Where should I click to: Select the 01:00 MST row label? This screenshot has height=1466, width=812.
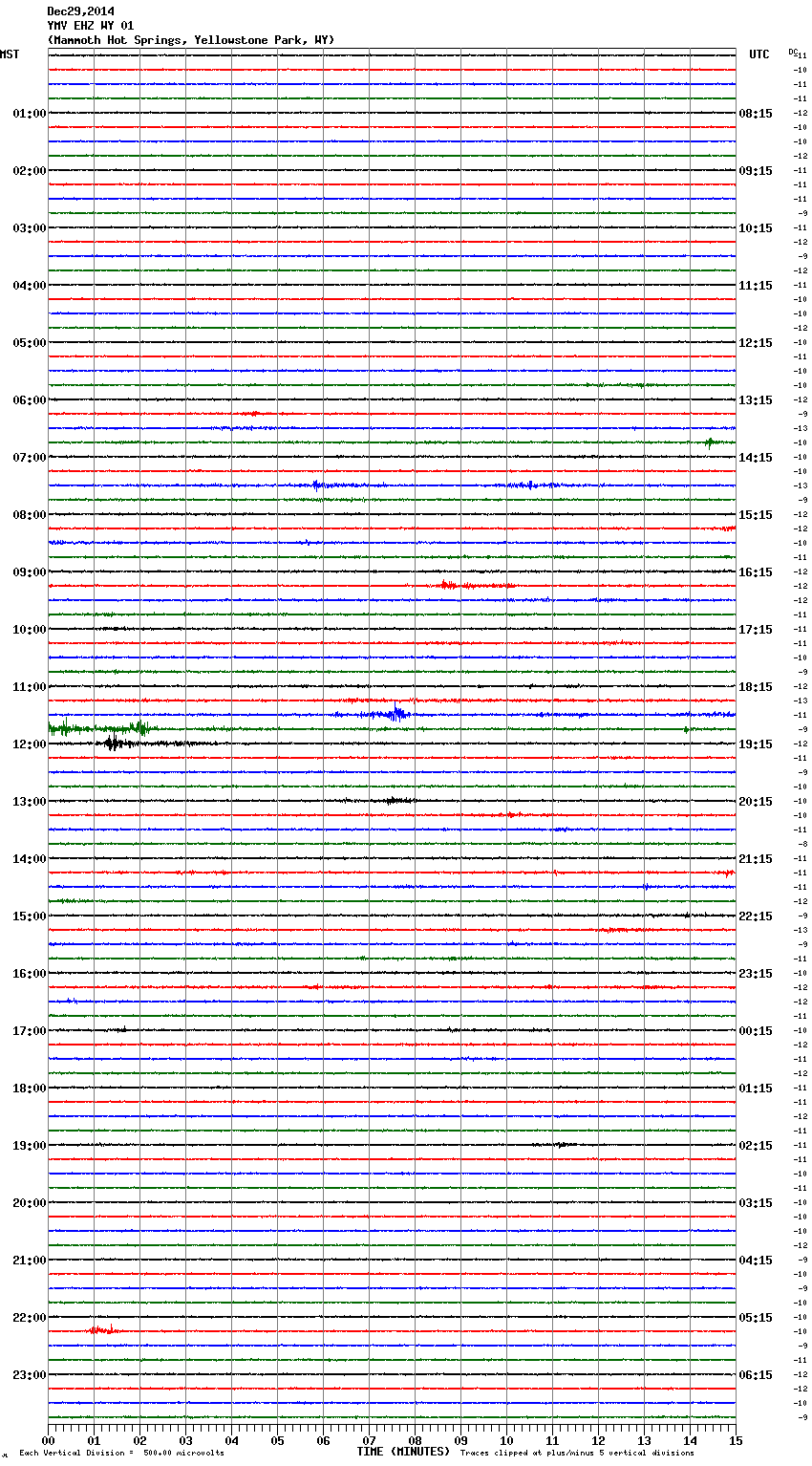[29, 114]
